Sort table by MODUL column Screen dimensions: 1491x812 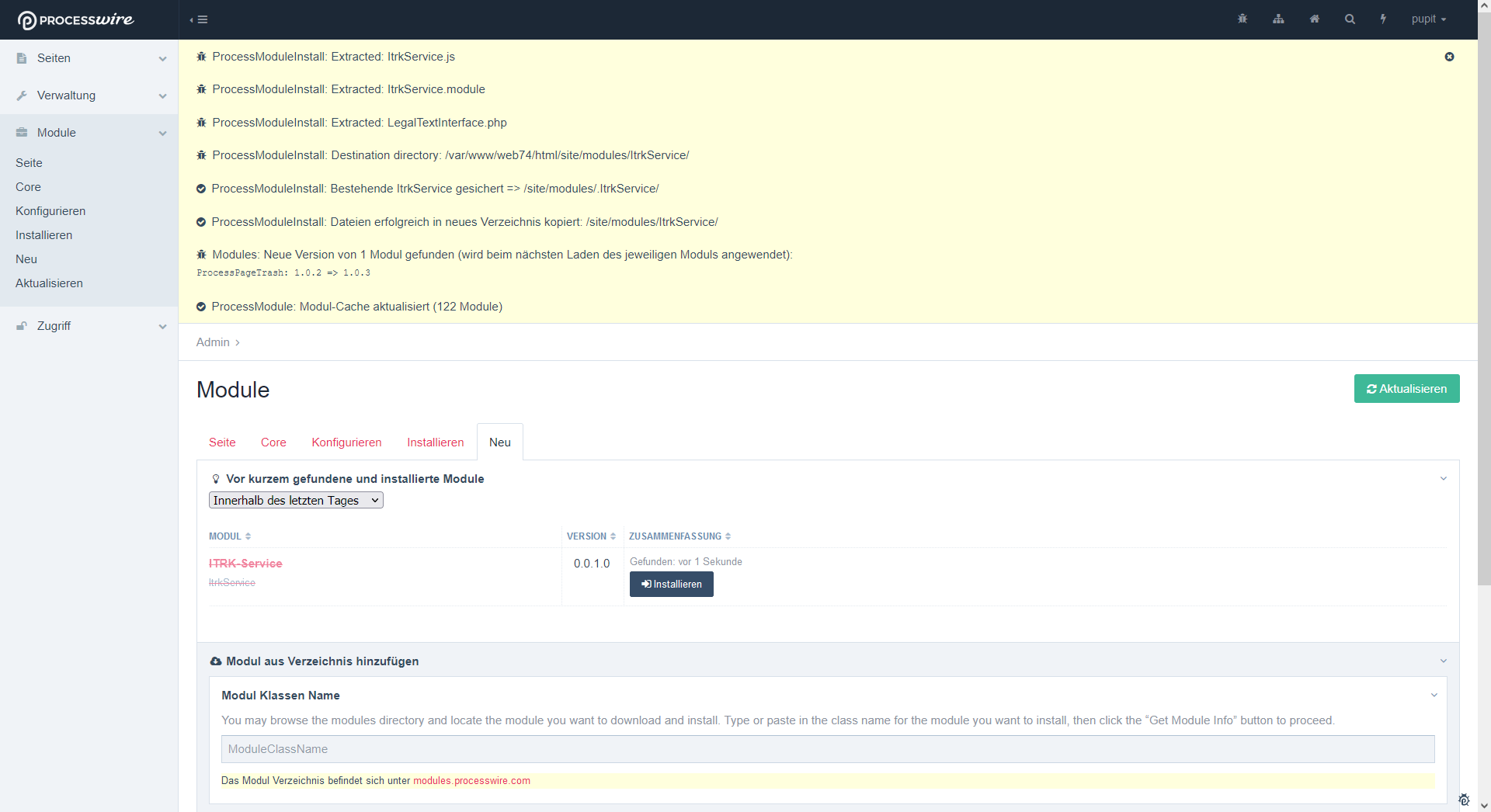point(230,536)
